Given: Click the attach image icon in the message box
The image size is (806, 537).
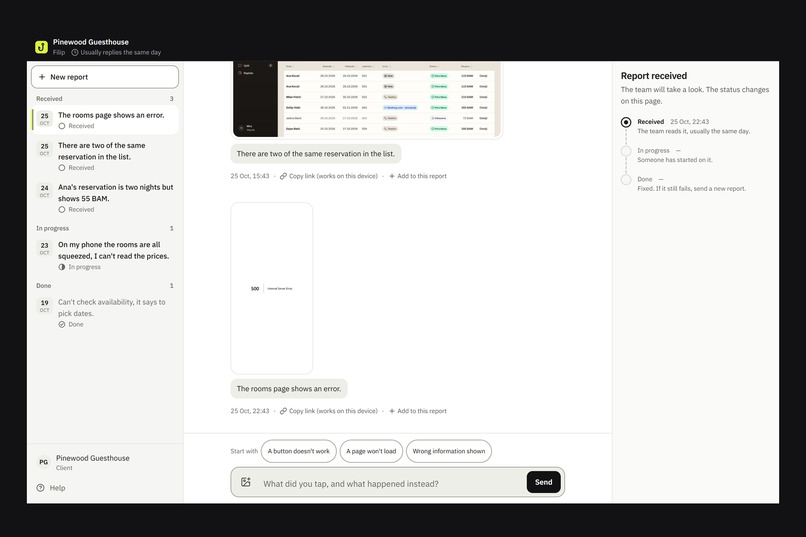Looking at the screenshot, I should point(246,482).
